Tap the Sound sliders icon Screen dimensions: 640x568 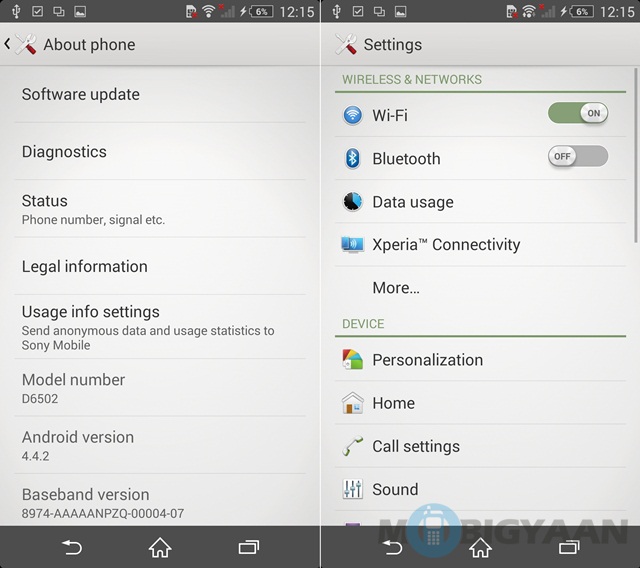tap(352, 489)
